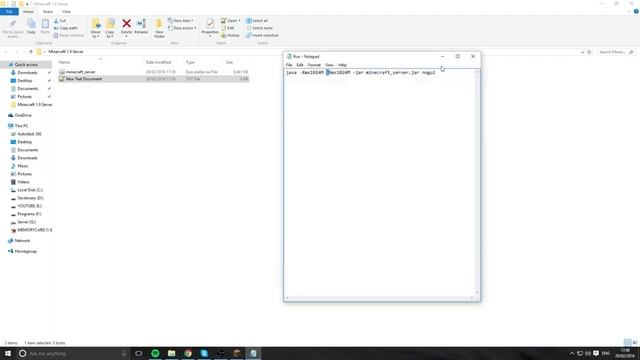Screen dimensions: 640x360
Task: Click the Notepad vertical scrollbar
Action: tap(477, 182)
